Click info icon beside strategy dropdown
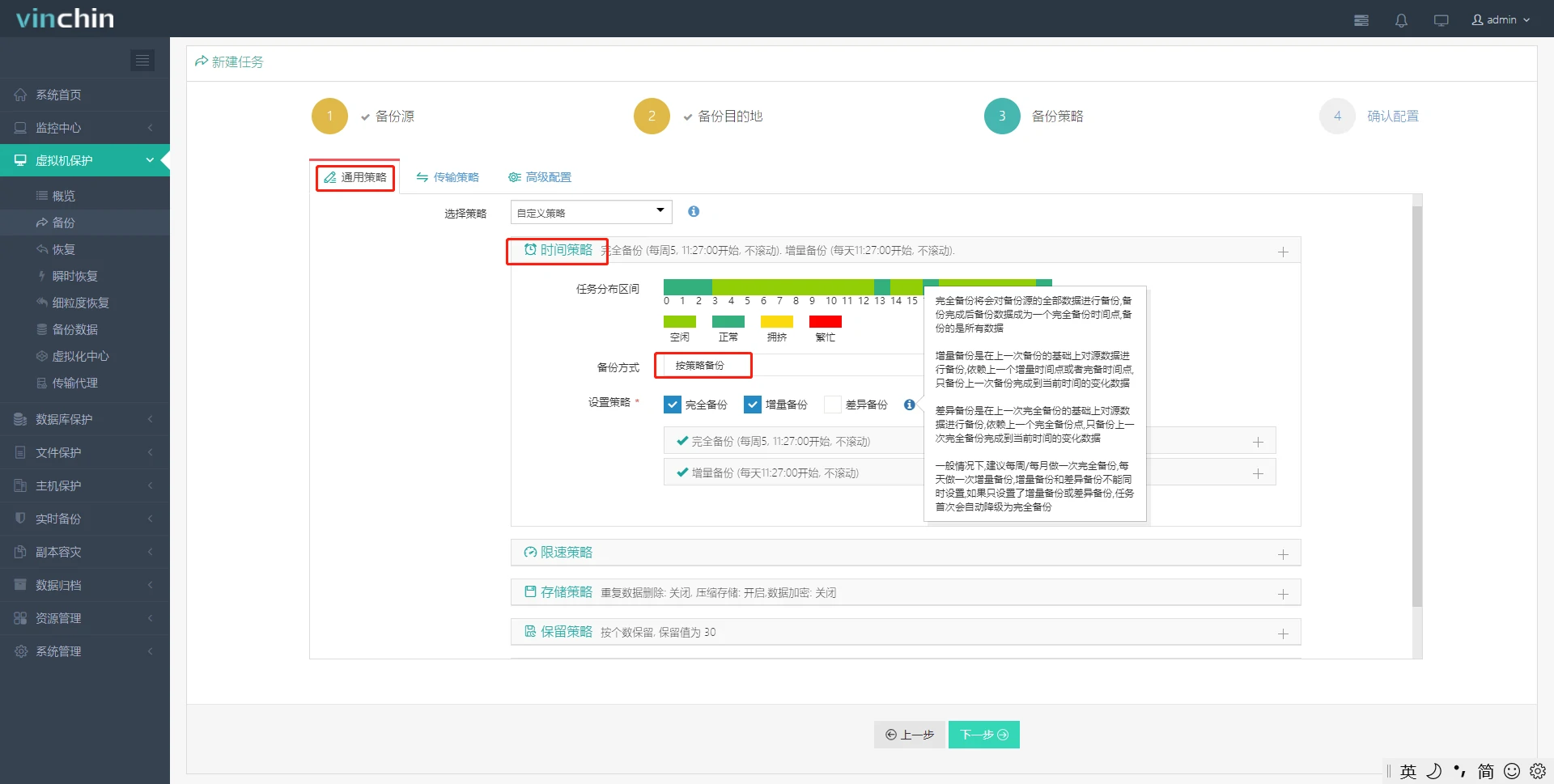 point(694,212)
